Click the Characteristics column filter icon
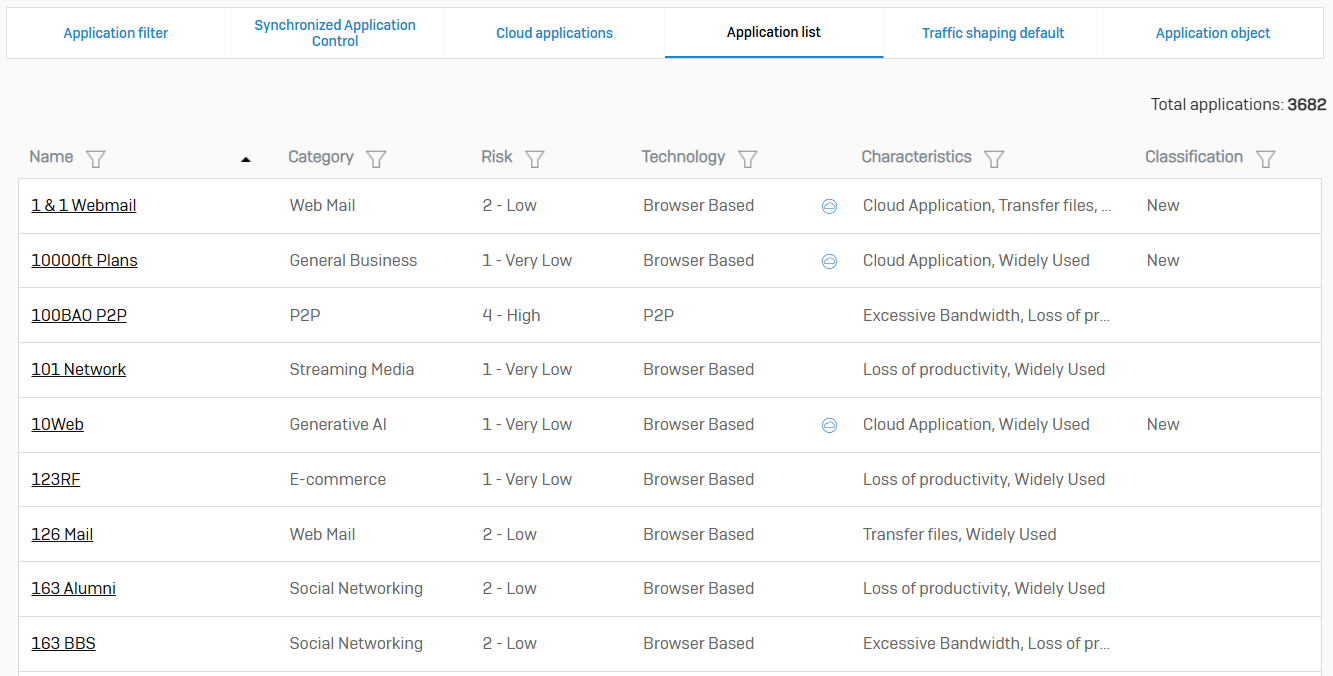Viewport: 1333px width, 676px height. tap(994, 158)
